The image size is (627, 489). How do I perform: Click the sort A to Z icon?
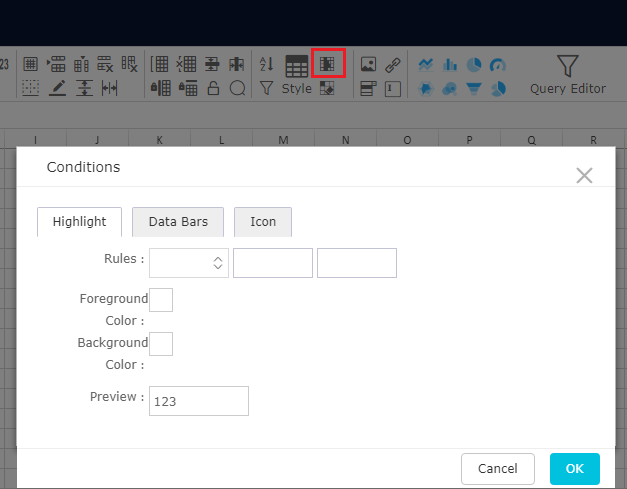(x=266, y=64)
